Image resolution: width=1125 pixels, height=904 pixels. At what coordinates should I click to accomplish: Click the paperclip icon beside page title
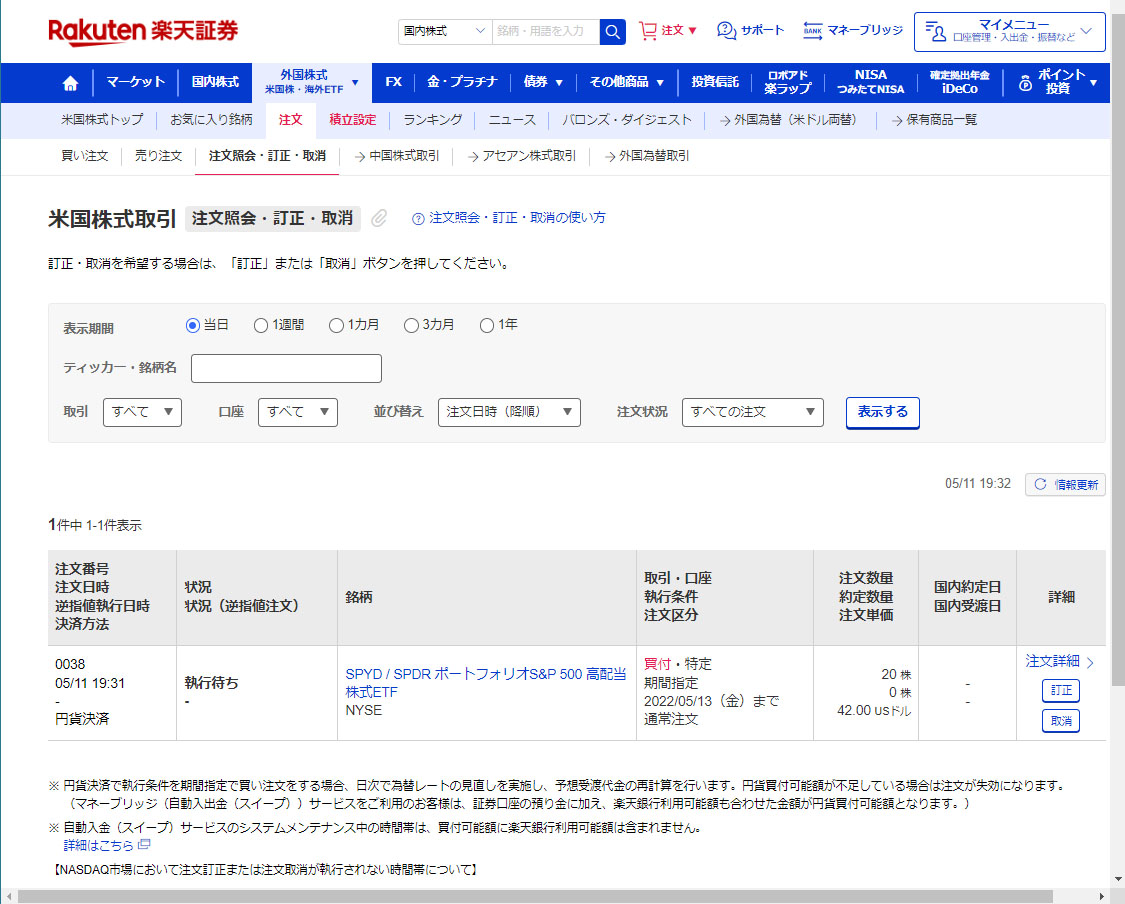(379, 218)
